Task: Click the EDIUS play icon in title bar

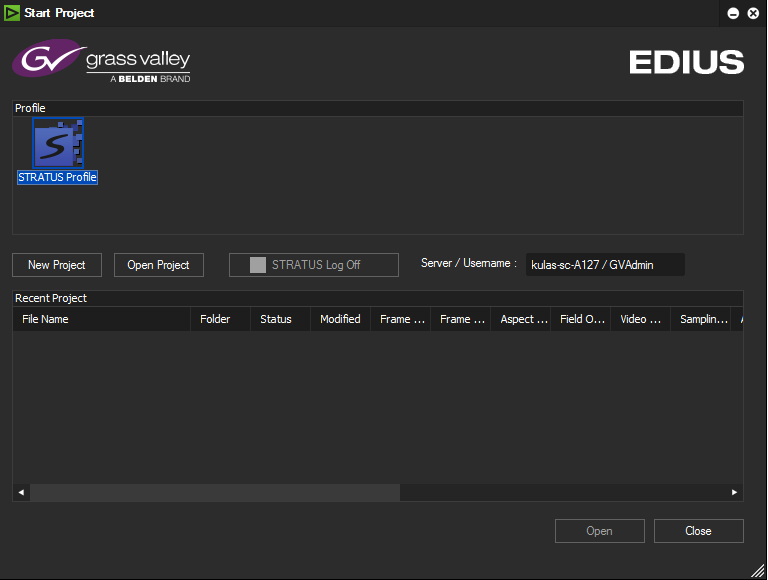Action: coord(12,13)
